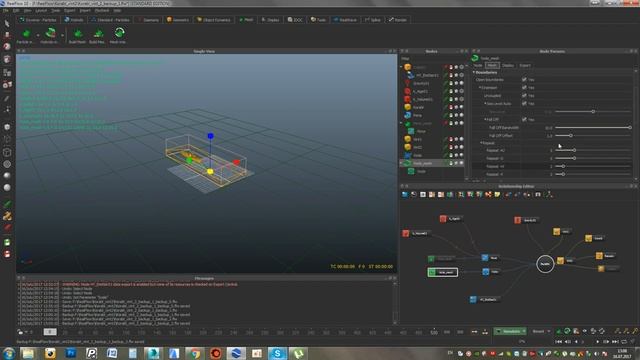Collapse the Voda_mesh tree node in Nodes list
Viewport: 640px width, 360px height.
402,163
